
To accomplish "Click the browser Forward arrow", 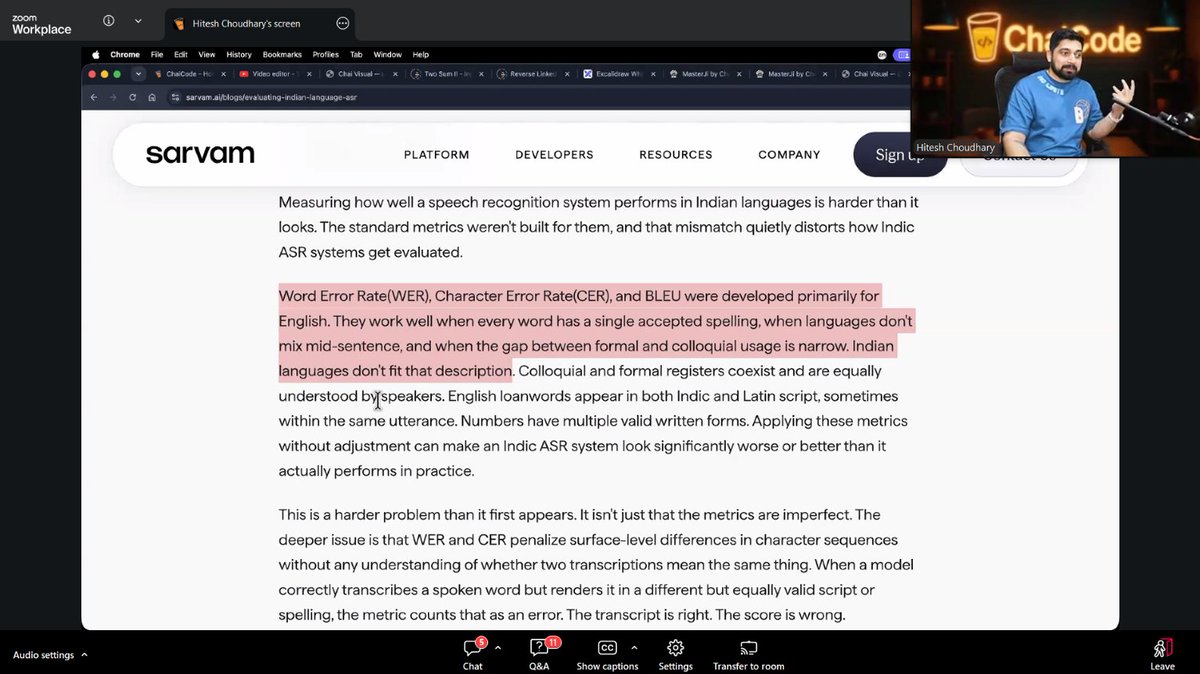I will tap(114, 97).
